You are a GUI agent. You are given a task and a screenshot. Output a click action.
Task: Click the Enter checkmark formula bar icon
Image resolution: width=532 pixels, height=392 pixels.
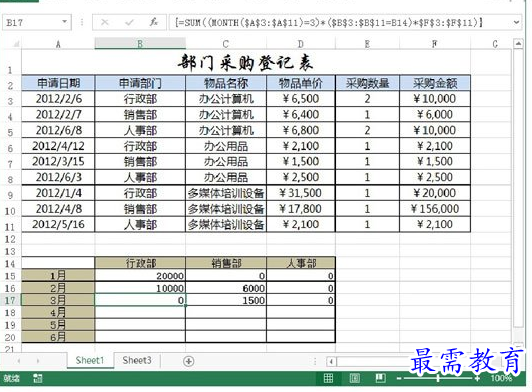click(x=129, y=22)
